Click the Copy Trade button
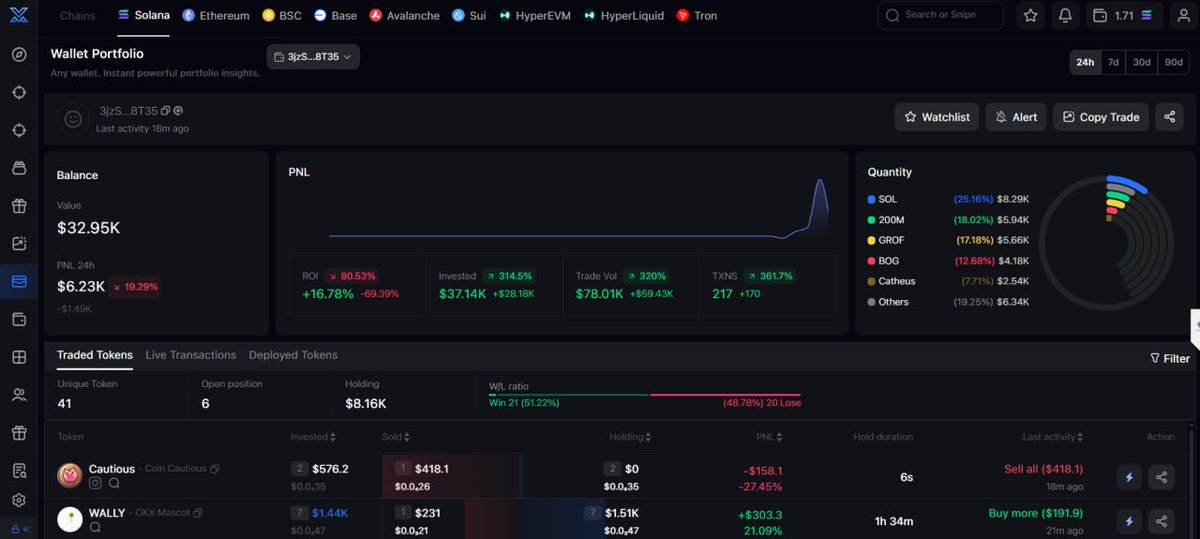This screenshot has width=1200, height=539. click(x=1100, y=117)
